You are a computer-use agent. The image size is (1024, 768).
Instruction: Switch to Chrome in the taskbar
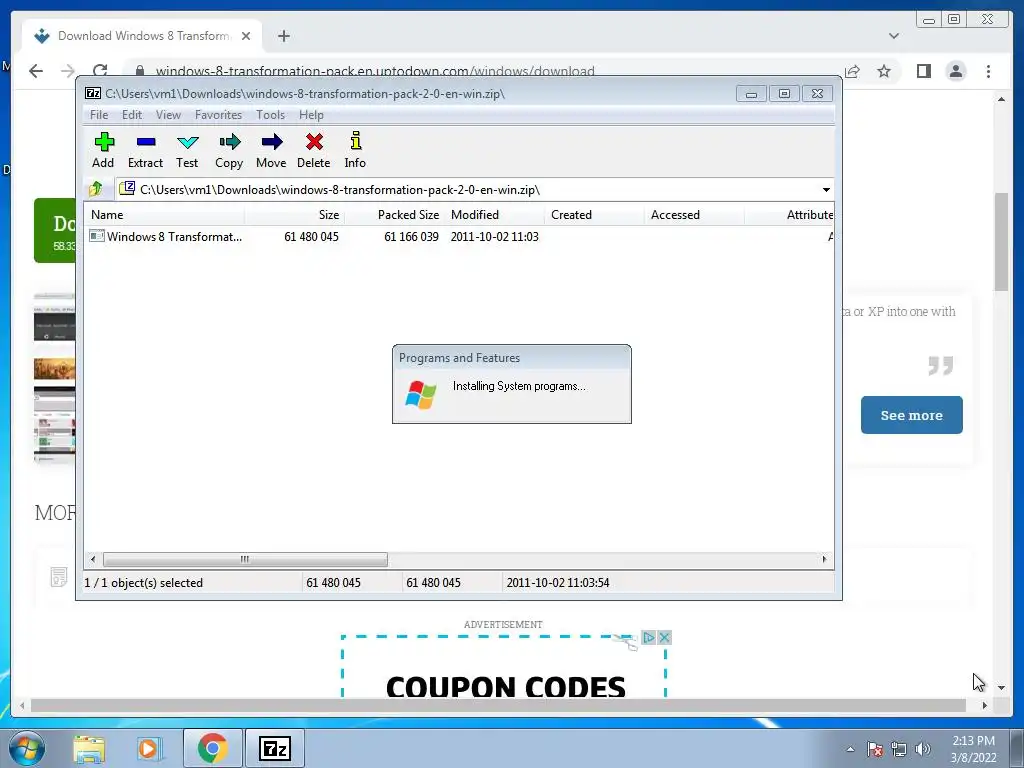coord(212,748)
